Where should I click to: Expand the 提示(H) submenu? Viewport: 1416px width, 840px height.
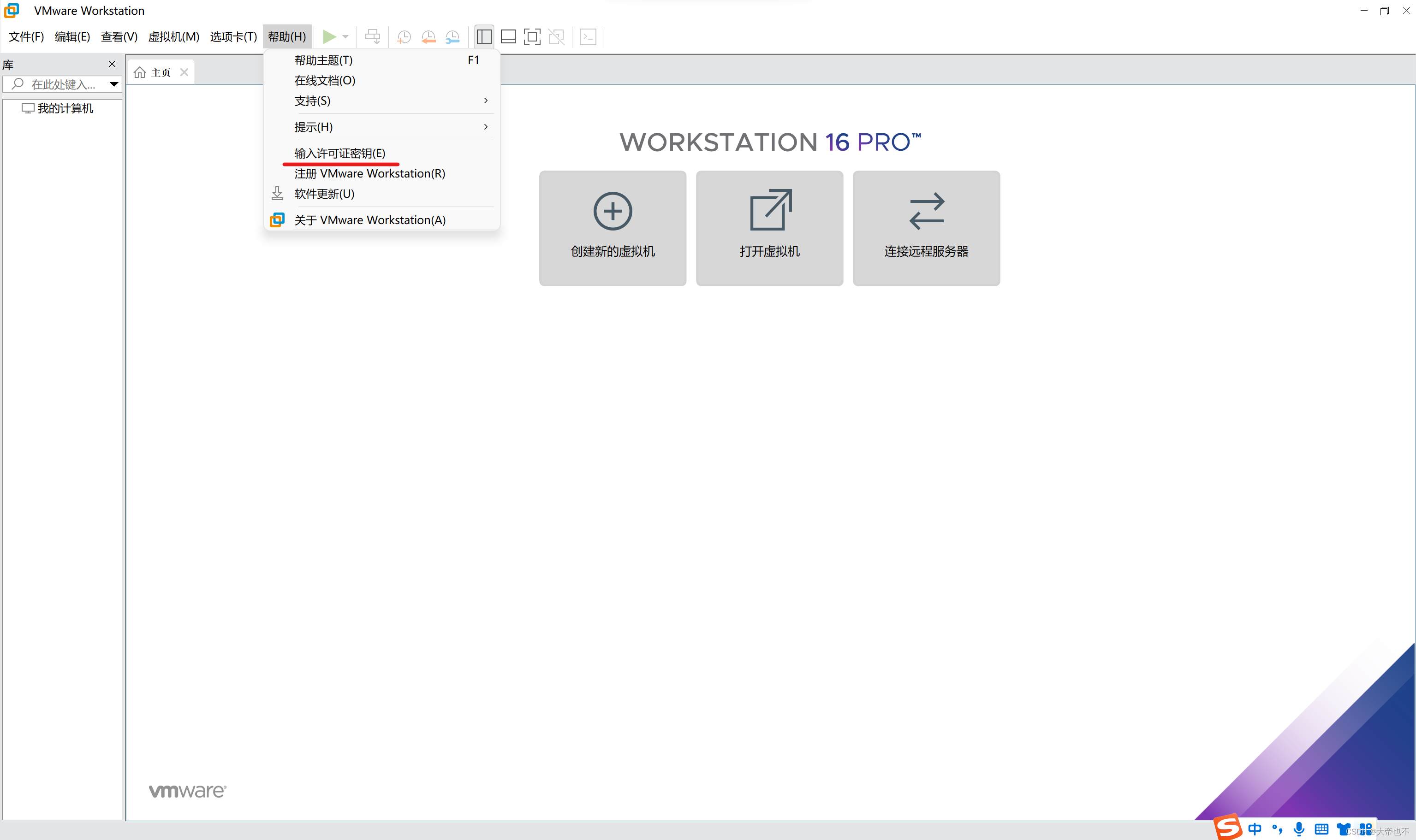pos(382,127)
